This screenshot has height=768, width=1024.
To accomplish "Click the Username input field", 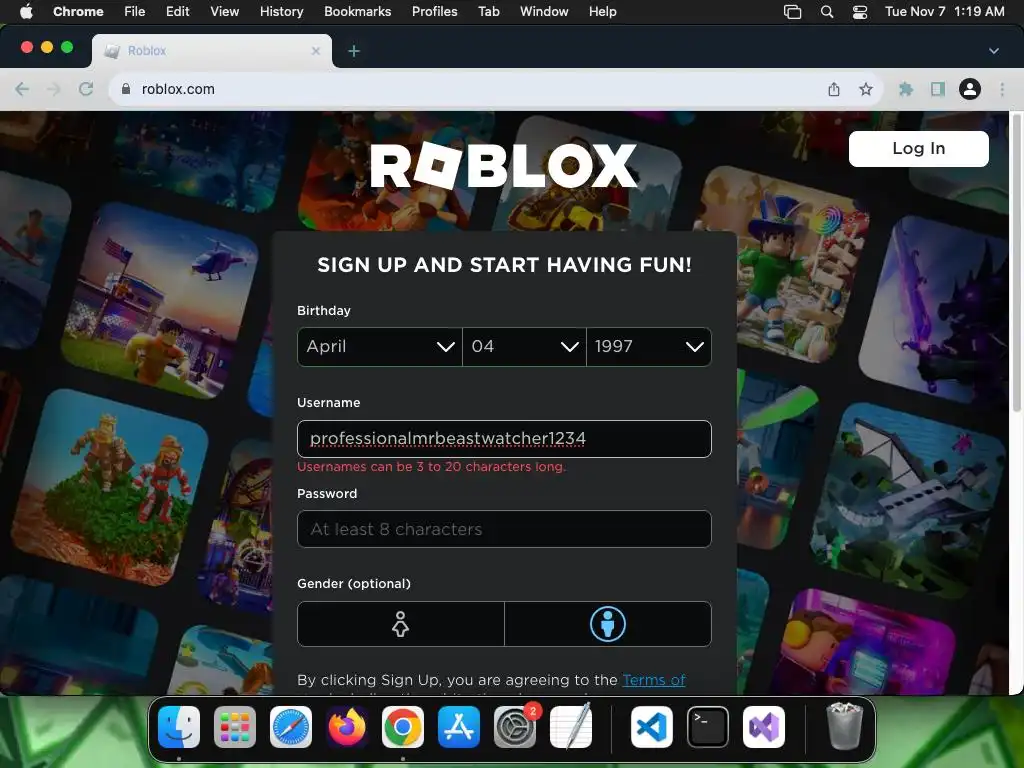I will [x=504, y=439].
